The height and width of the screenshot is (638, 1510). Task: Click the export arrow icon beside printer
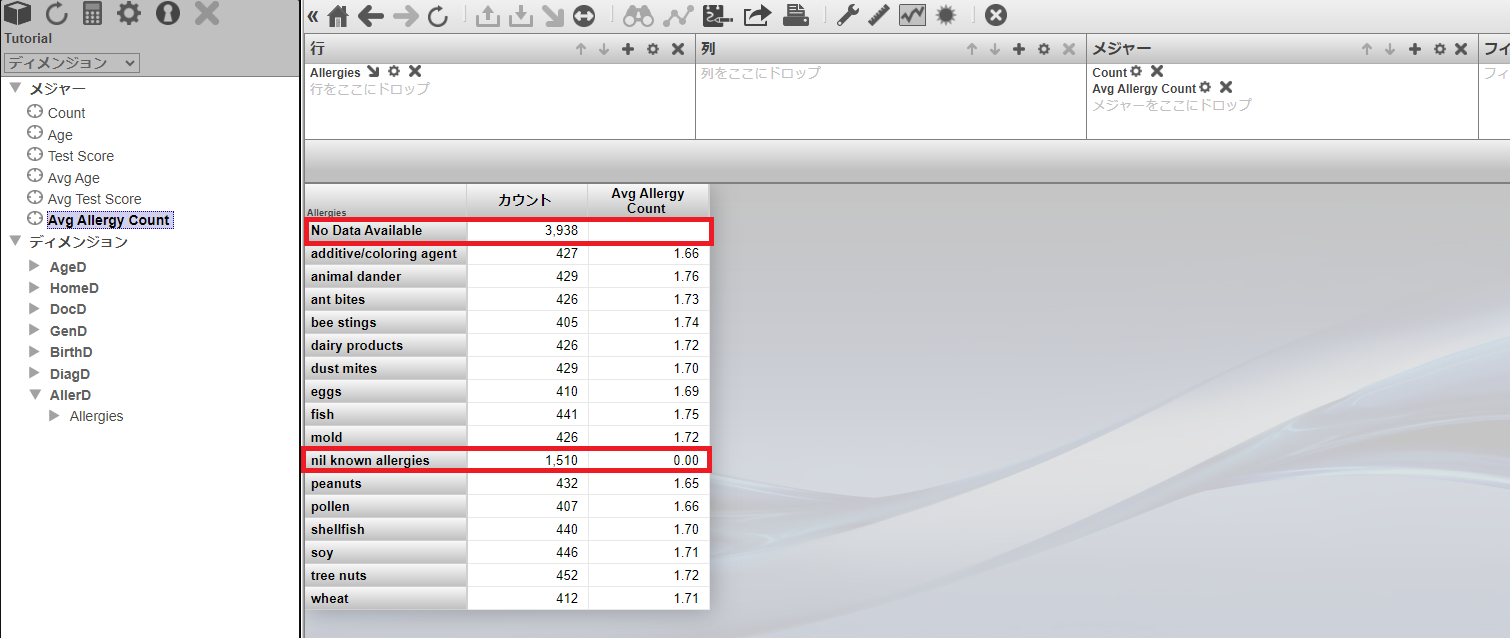[758, 16]
